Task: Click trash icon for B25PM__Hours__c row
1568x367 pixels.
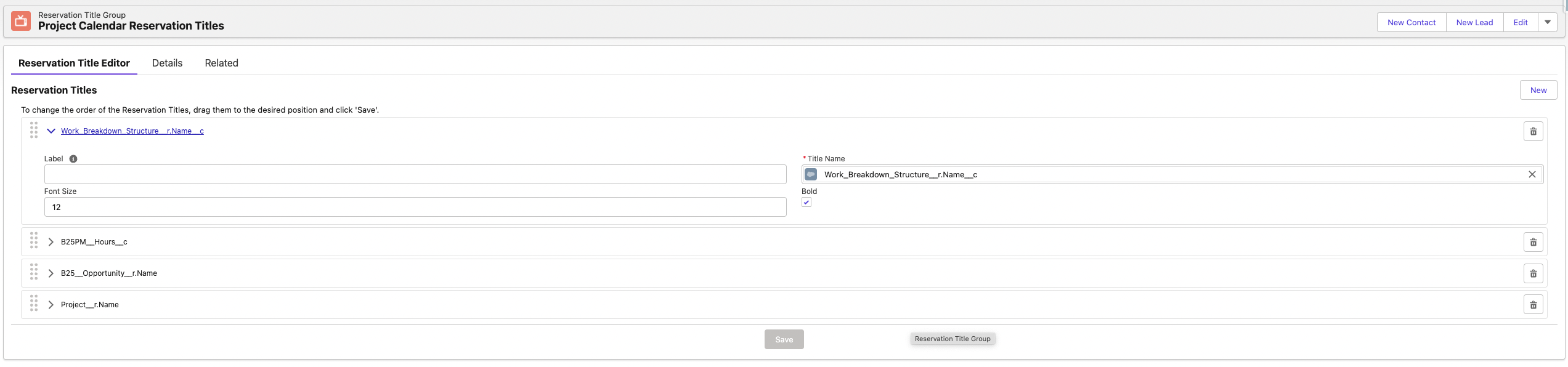Action: pos(1533,242)
